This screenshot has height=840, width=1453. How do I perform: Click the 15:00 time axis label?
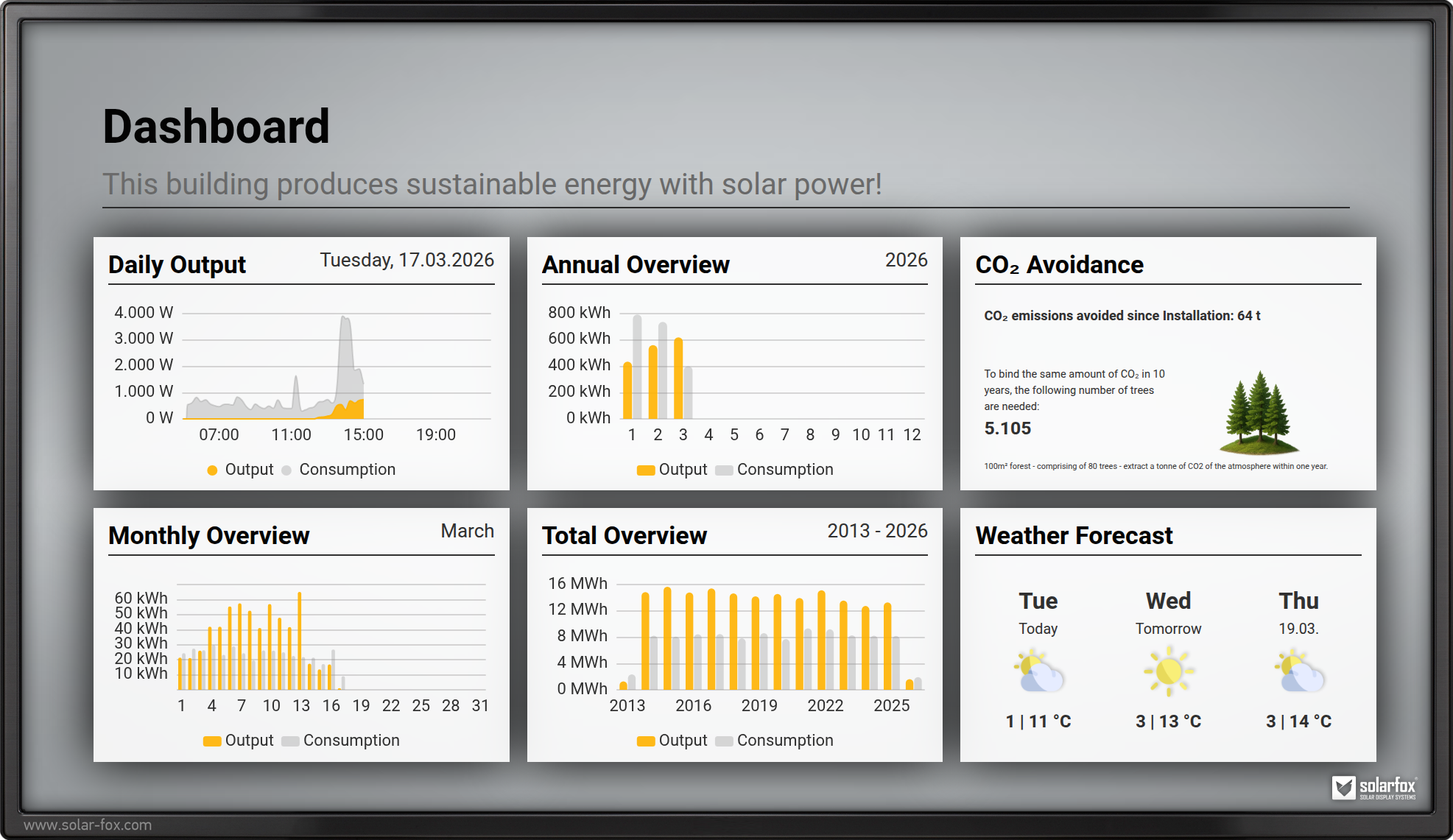363,435
